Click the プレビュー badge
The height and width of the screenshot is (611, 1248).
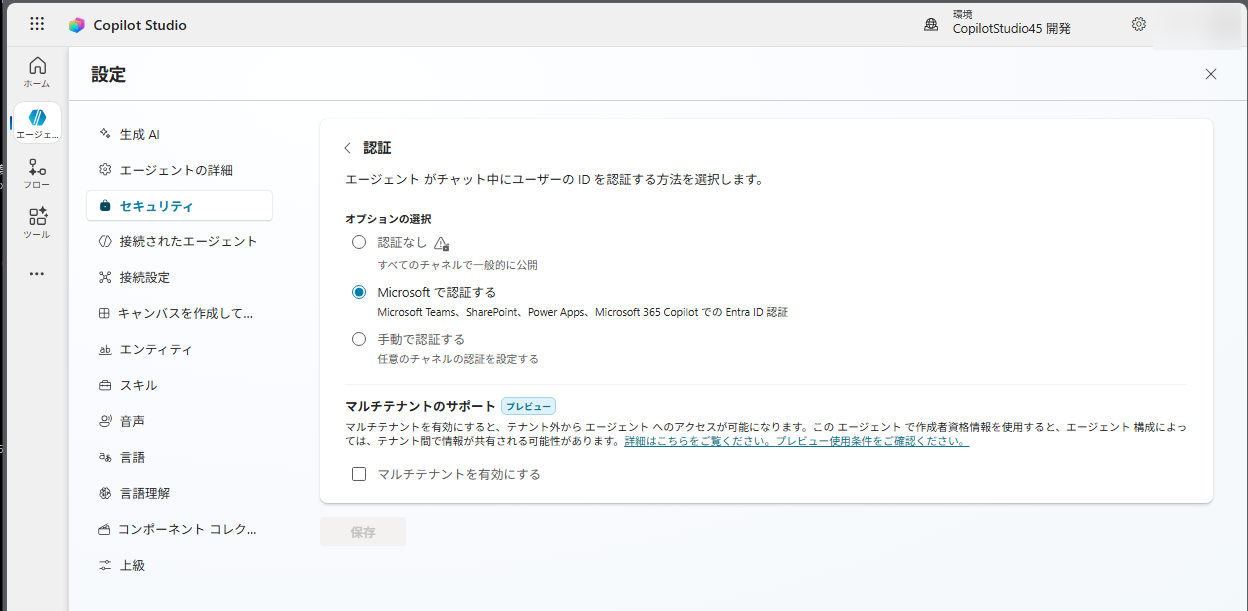528,406
